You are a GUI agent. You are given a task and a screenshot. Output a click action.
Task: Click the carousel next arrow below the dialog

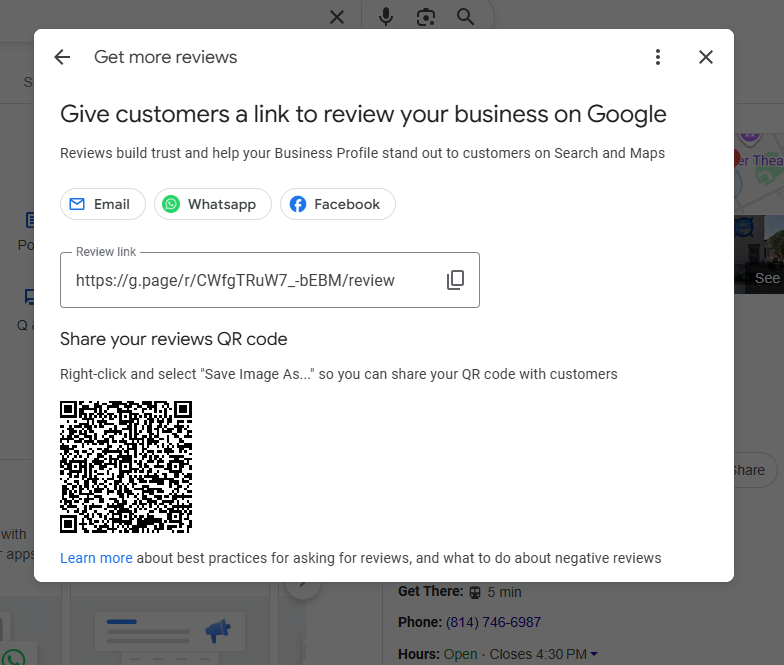(x=303, y=587)
